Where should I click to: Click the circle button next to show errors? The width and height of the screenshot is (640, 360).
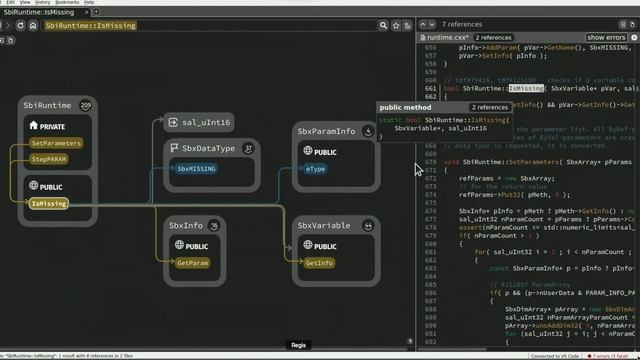pos(634,38)
